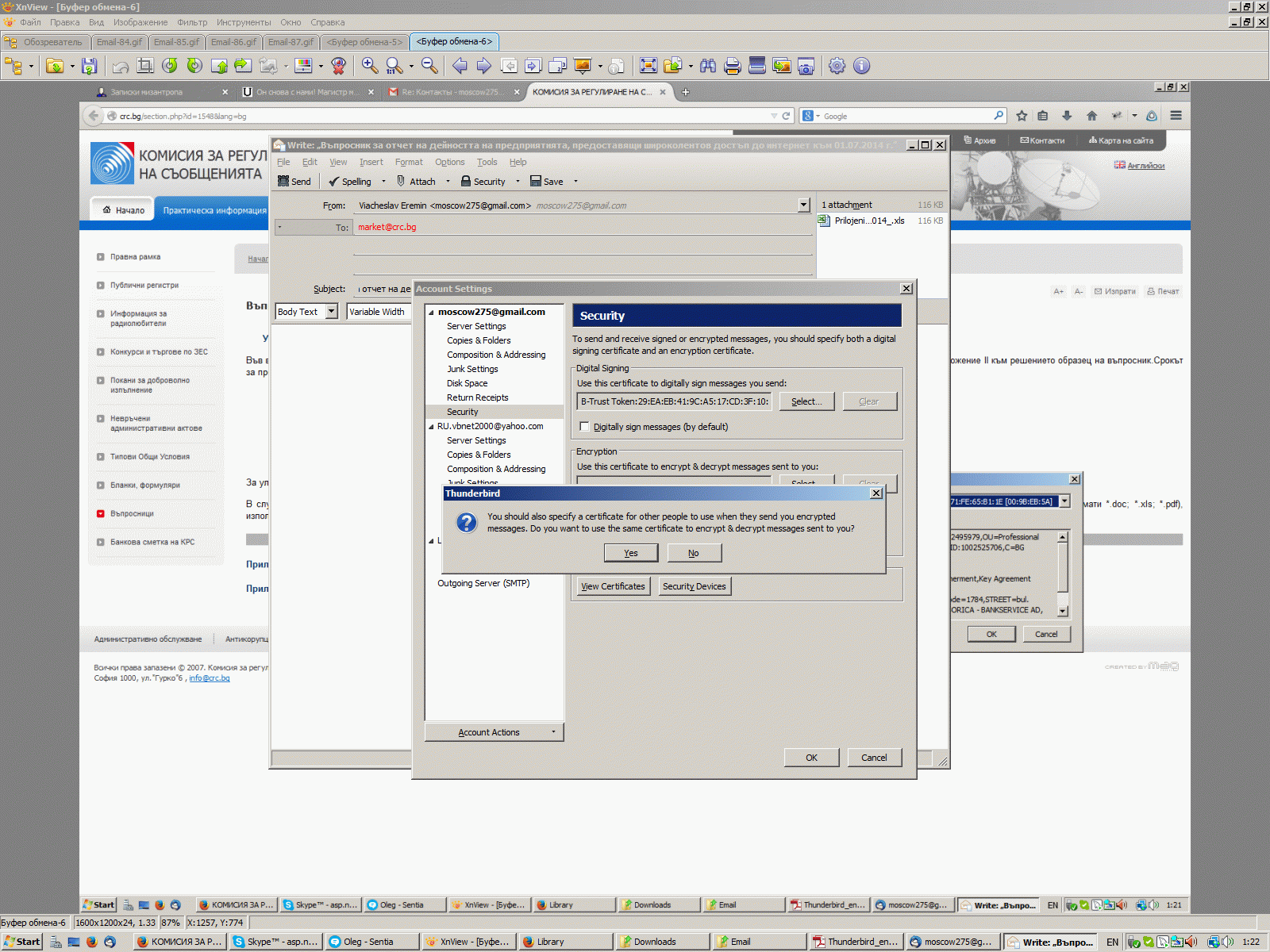Open the certificate dropdown in the rightmost dialog

(x=1064, y=501)
